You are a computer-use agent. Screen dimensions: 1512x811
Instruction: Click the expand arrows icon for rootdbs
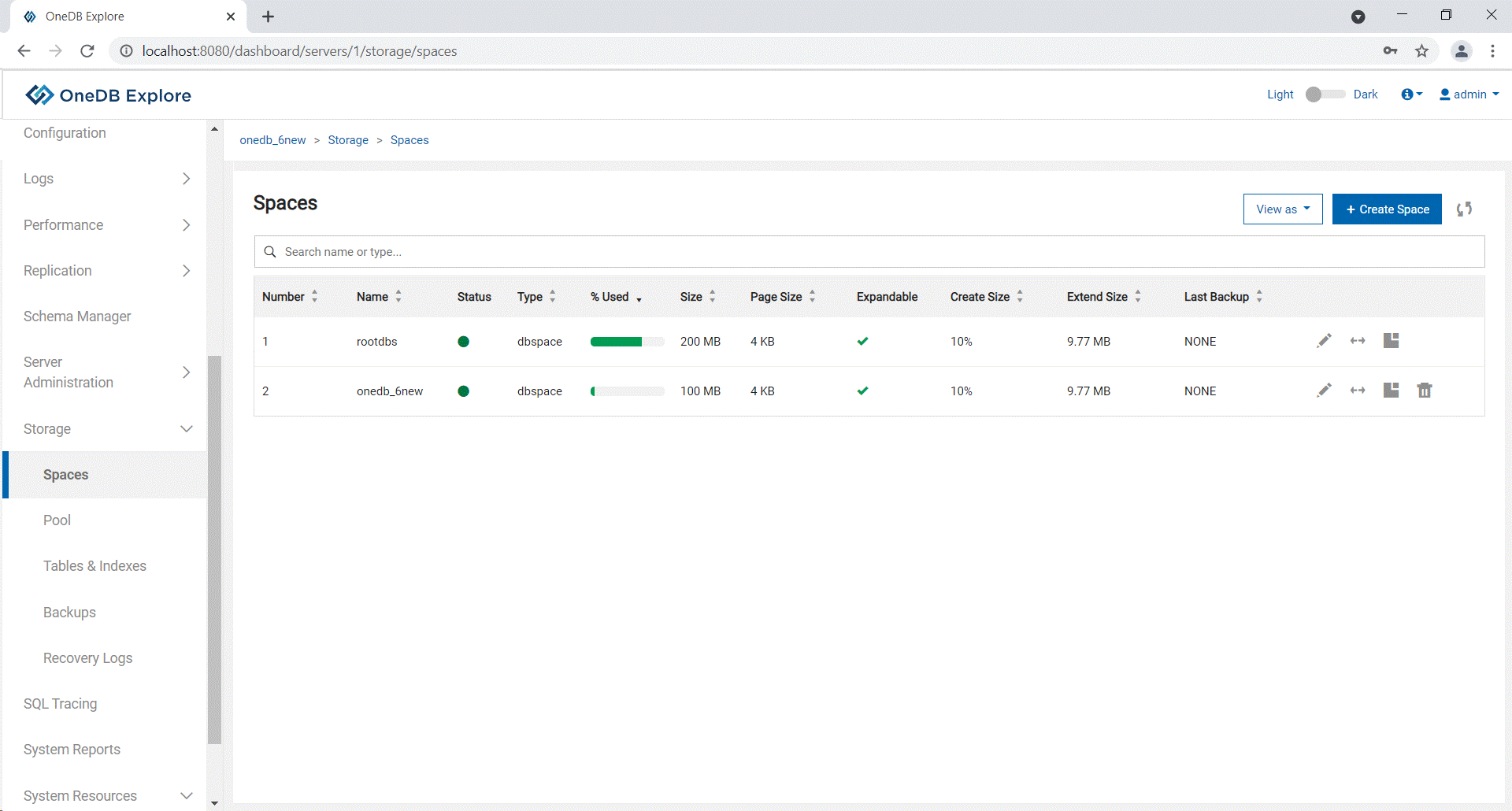pos(1358,341)
